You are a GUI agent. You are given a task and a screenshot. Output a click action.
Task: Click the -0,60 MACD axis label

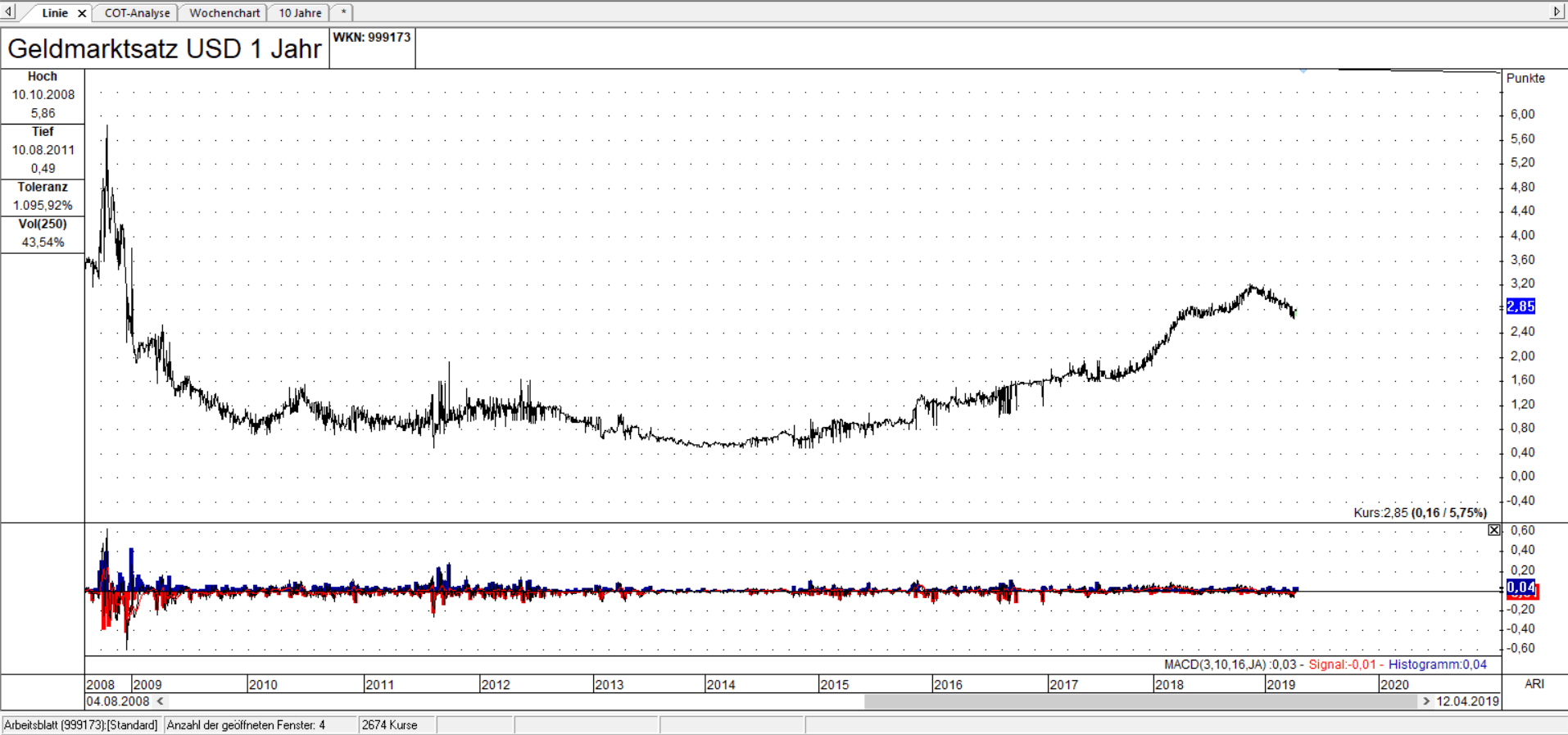click(x=1521, y=647)
